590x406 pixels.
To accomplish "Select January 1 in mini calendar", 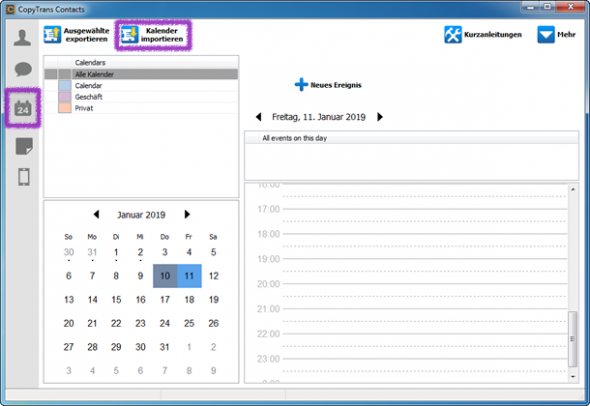I will (x=116, y=252).
